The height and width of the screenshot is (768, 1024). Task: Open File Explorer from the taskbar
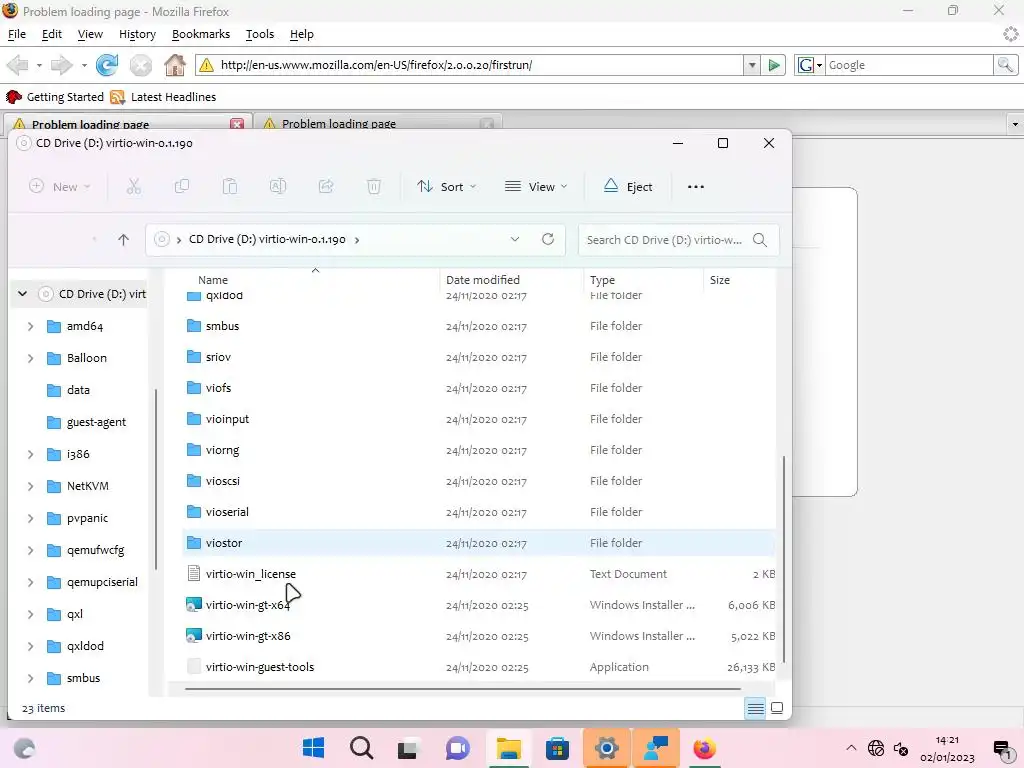[508, 748]
